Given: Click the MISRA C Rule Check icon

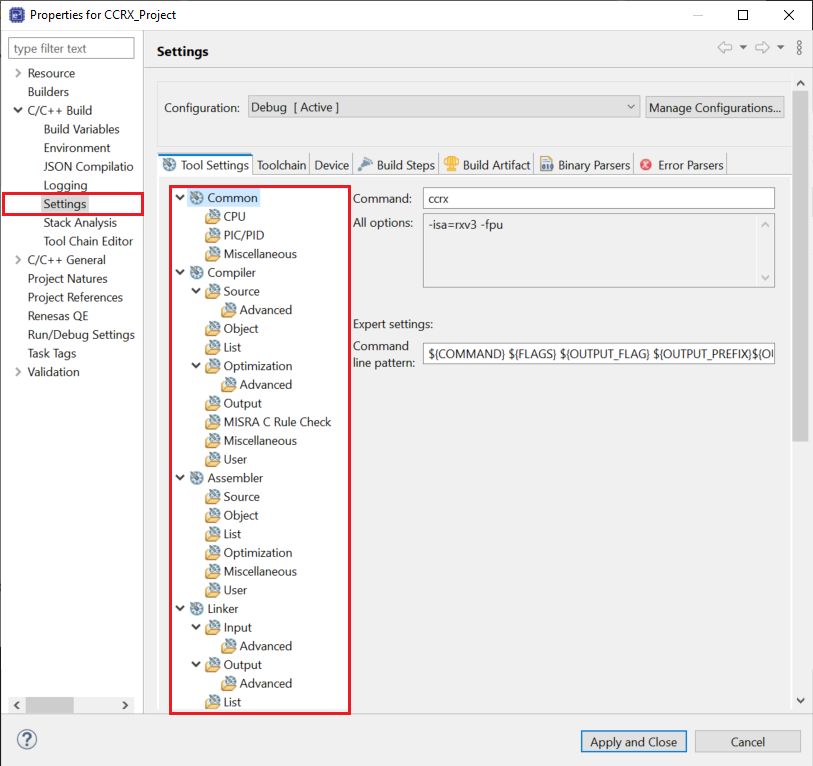Looking at the screenshot, I should 213,422.
